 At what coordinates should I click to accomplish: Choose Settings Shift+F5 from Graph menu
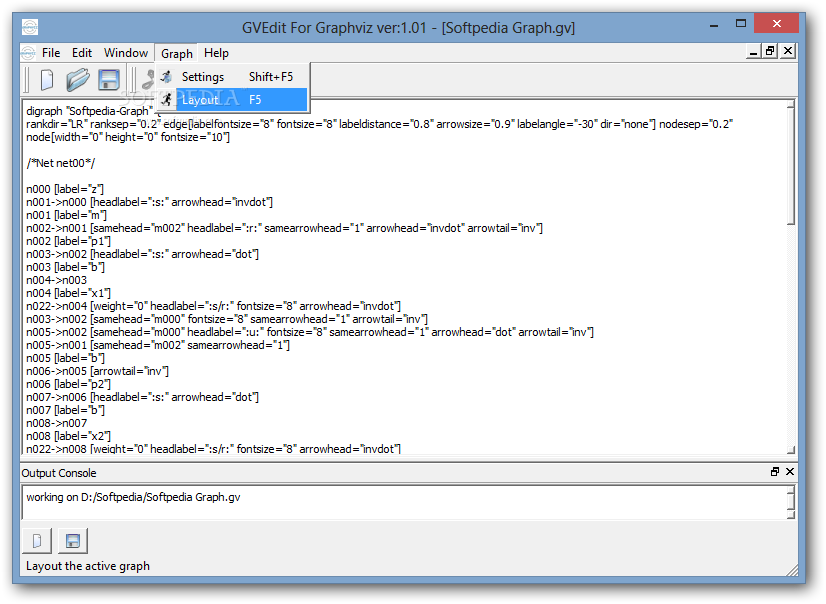pyautogui.click(x=233, y=77)
